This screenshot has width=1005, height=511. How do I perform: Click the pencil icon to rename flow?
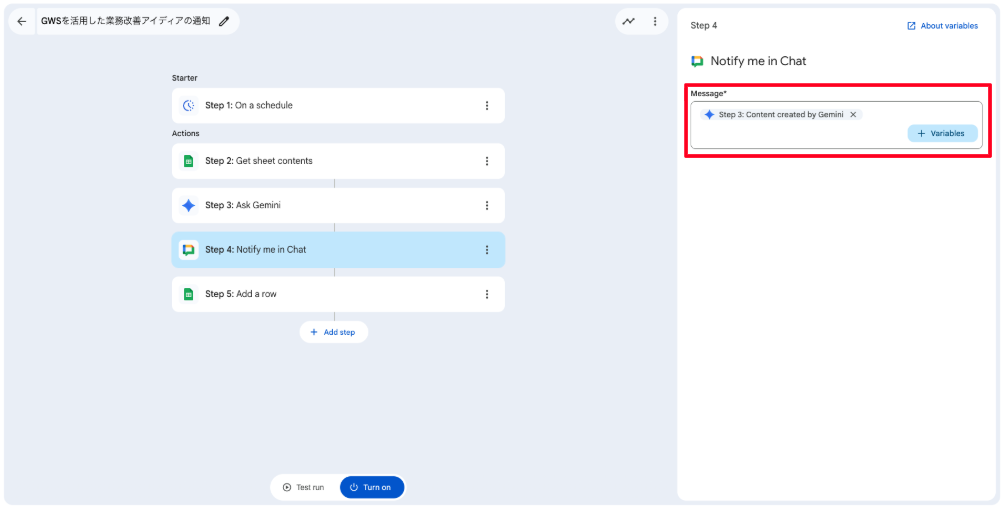(x=224, y=21)
